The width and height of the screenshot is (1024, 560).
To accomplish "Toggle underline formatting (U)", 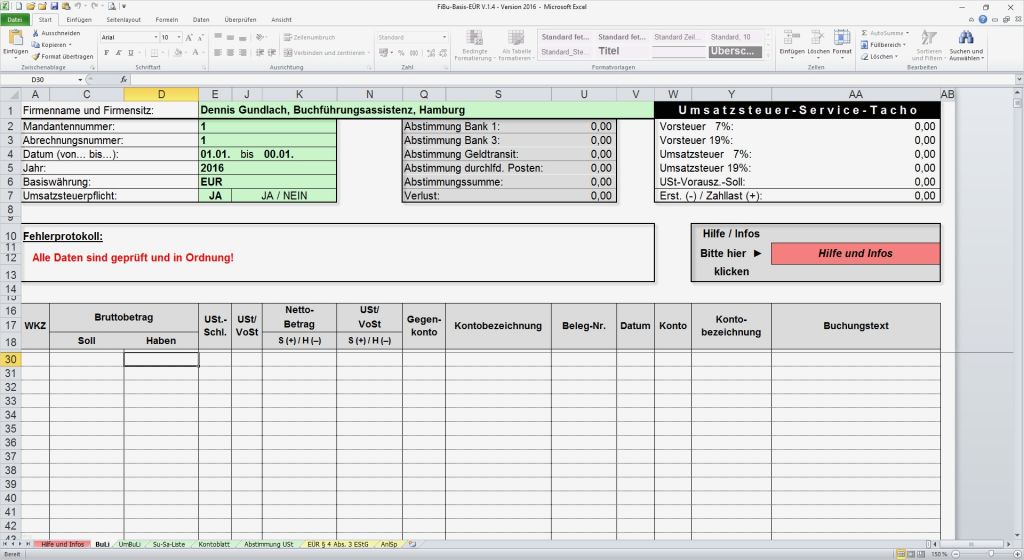I will 131,53.
